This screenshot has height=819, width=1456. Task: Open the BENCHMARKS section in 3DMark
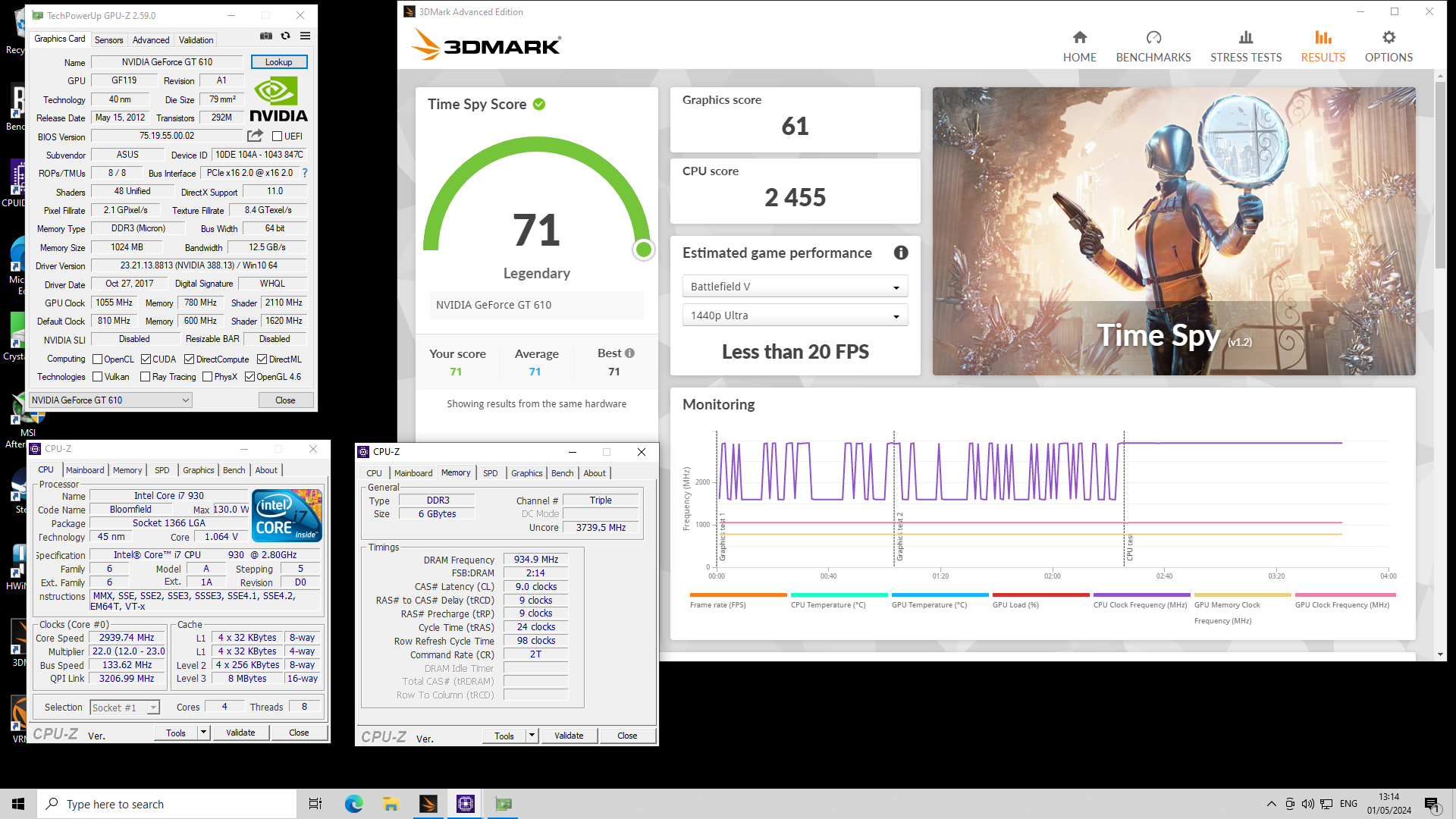[1153, 46]
